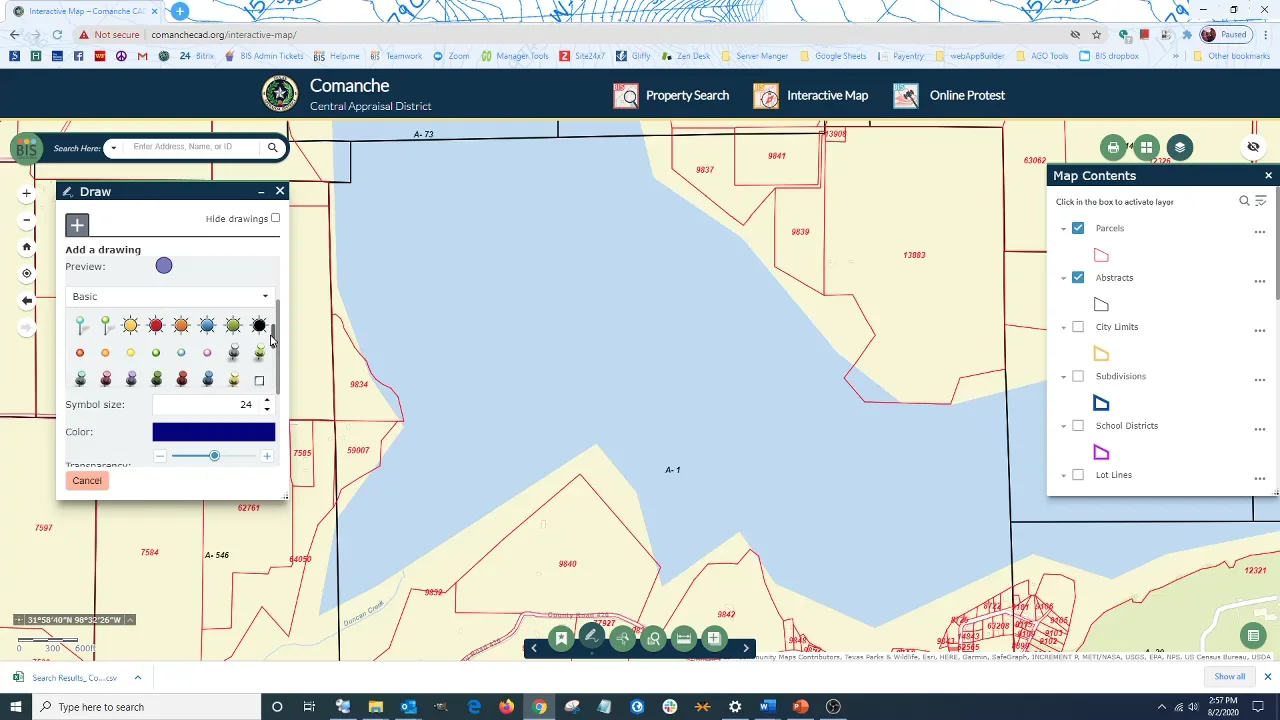Click the Comanche appraisal district logo
Image resolution: width=1280 pixels, height=720 pixels.
point(280,94)
